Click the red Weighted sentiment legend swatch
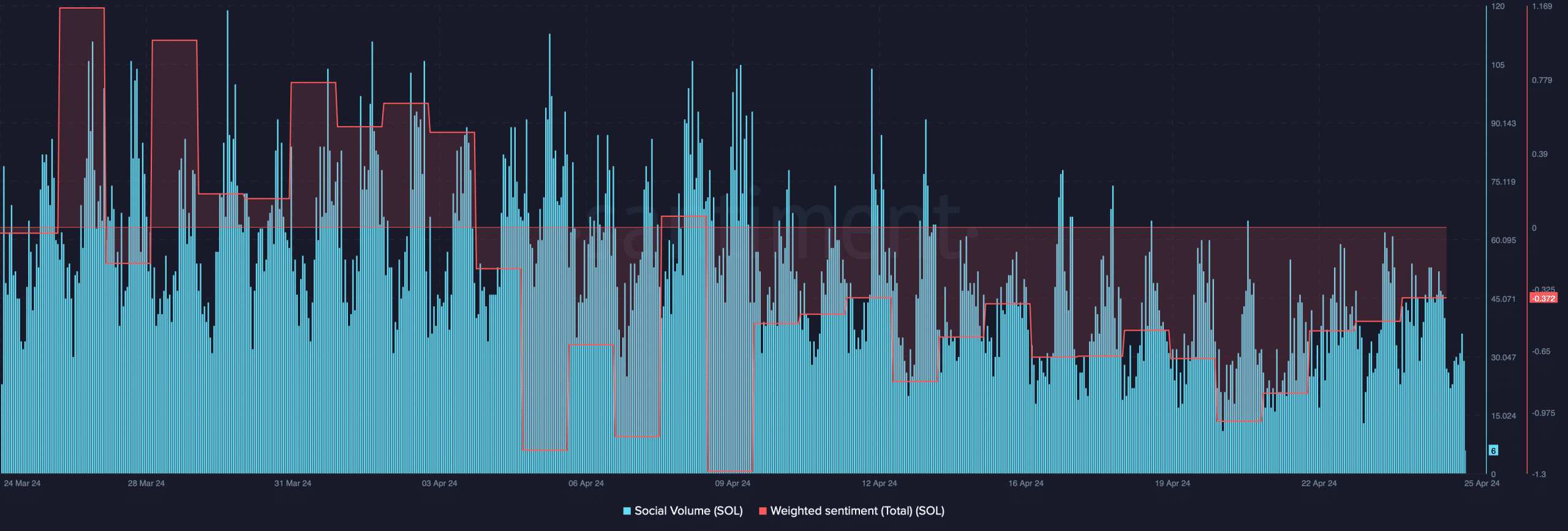1568x531 pixels. point(763,511)
